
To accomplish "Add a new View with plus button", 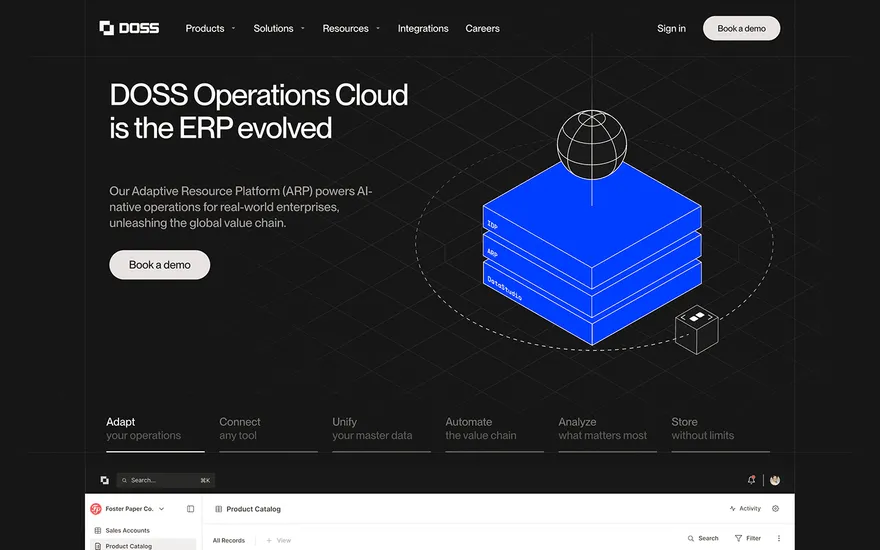I will pyautogui.click(x=278, y=540).
